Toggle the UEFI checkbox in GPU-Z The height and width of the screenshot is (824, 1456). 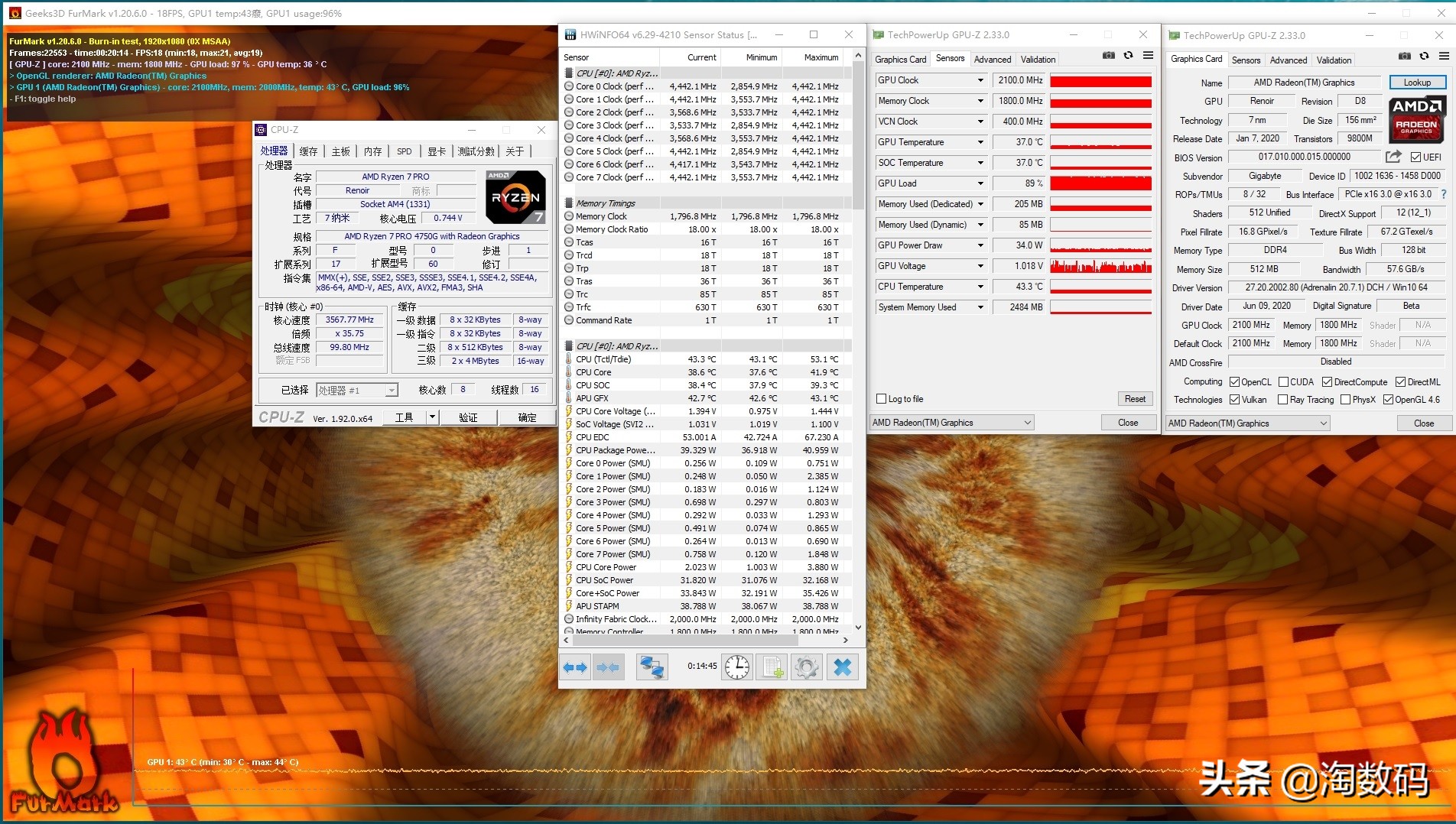pyautogui.click(x=1415, y=157)
